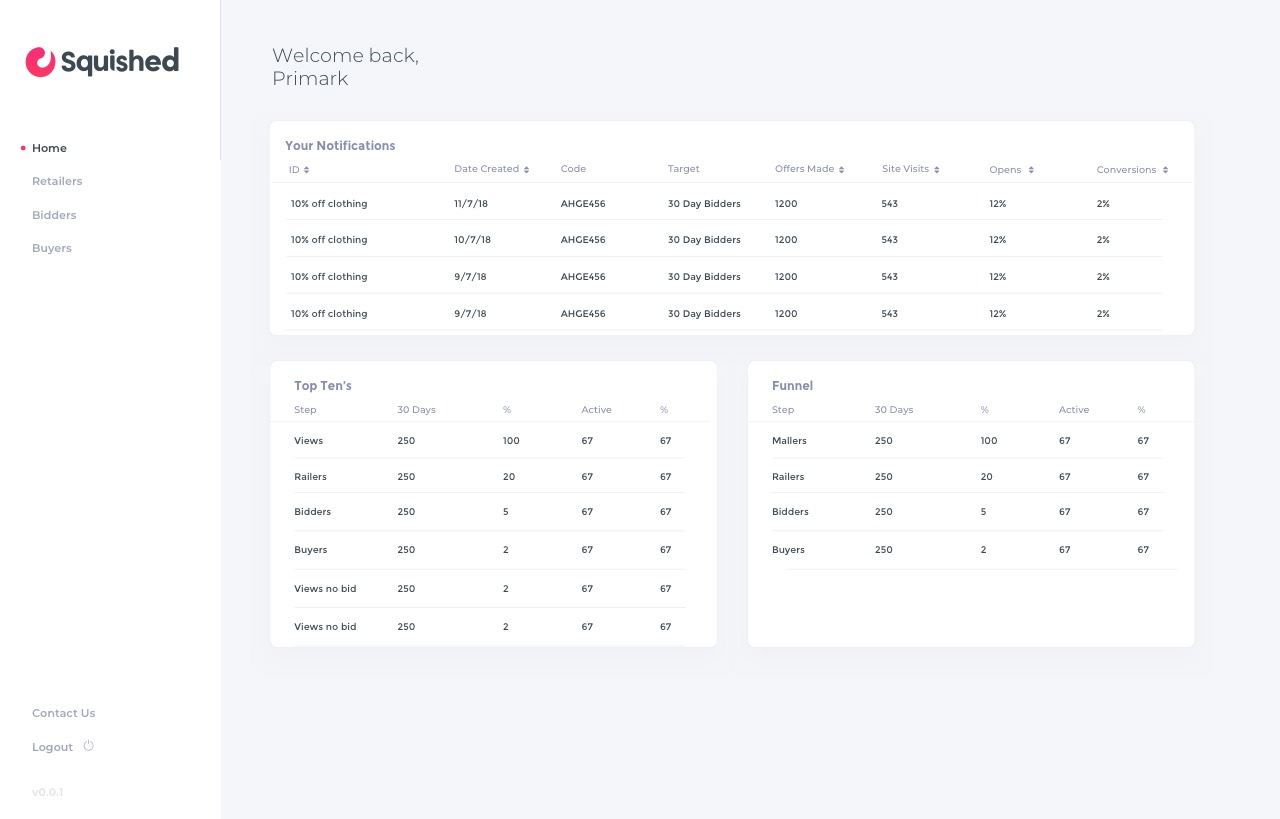Sort by Opens arrow icon
The image size is (1280, 819).
pyautogui.click(x=1030, y=170)
